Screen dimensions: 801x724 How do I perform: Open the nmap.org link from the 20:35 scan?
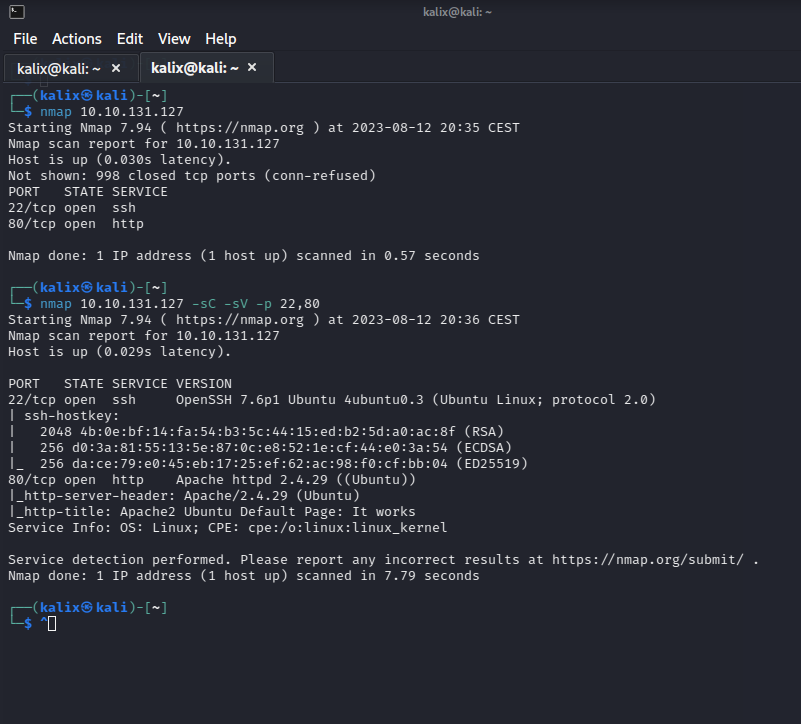click(239, 128)
